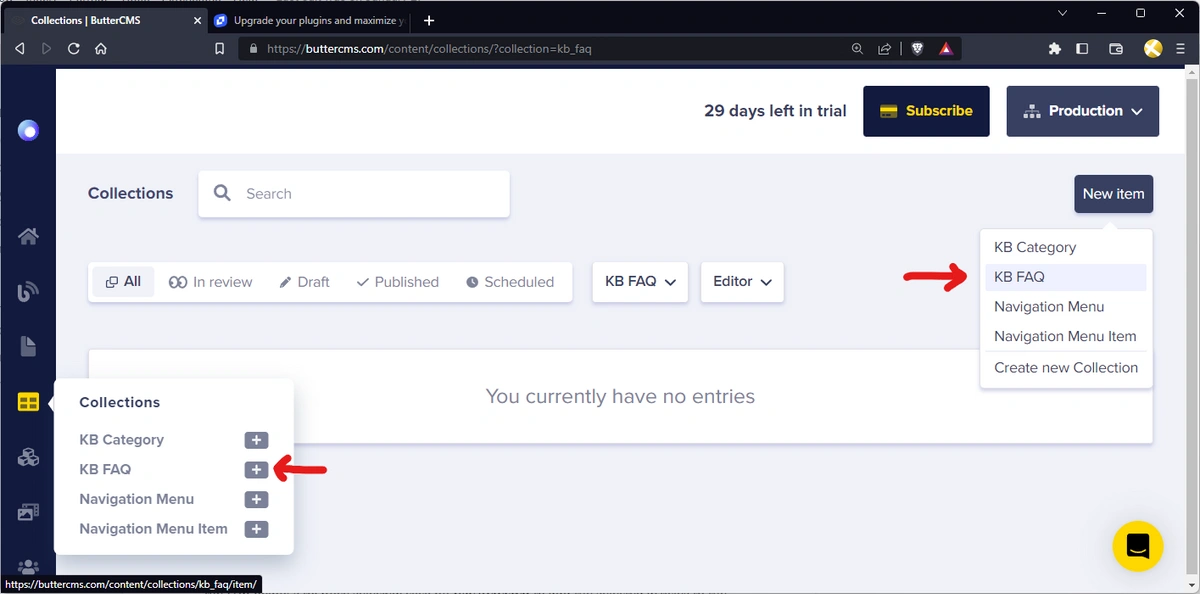Open the Blog posts sidebar icon

point(28,291)
